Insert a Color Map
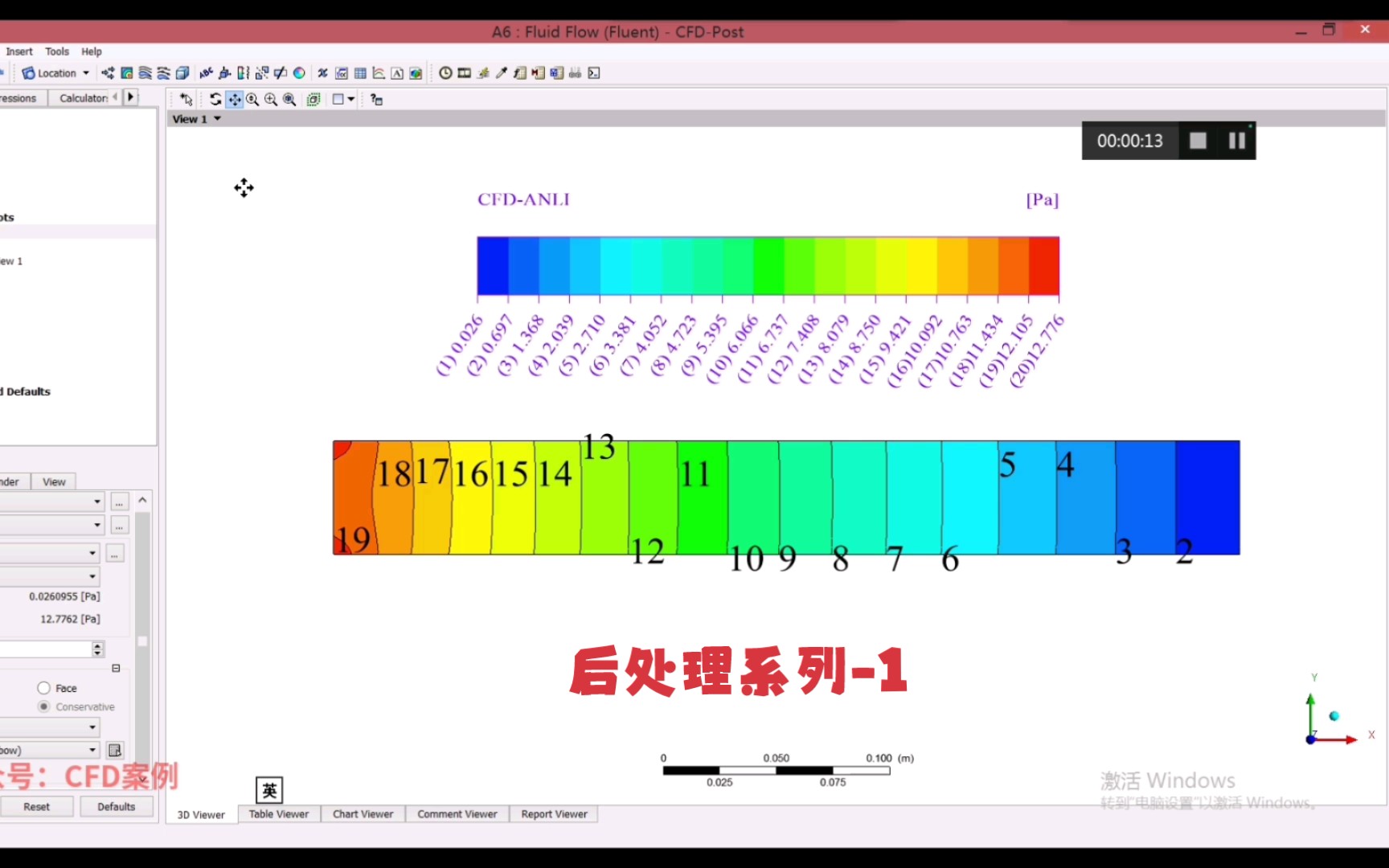Image resolution: width=1389 pixels, height=868 pixels. point(299,73)
